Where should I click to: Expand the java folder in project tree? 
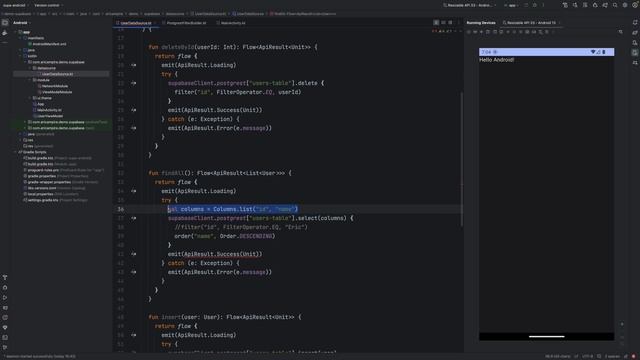click(20, 50)
